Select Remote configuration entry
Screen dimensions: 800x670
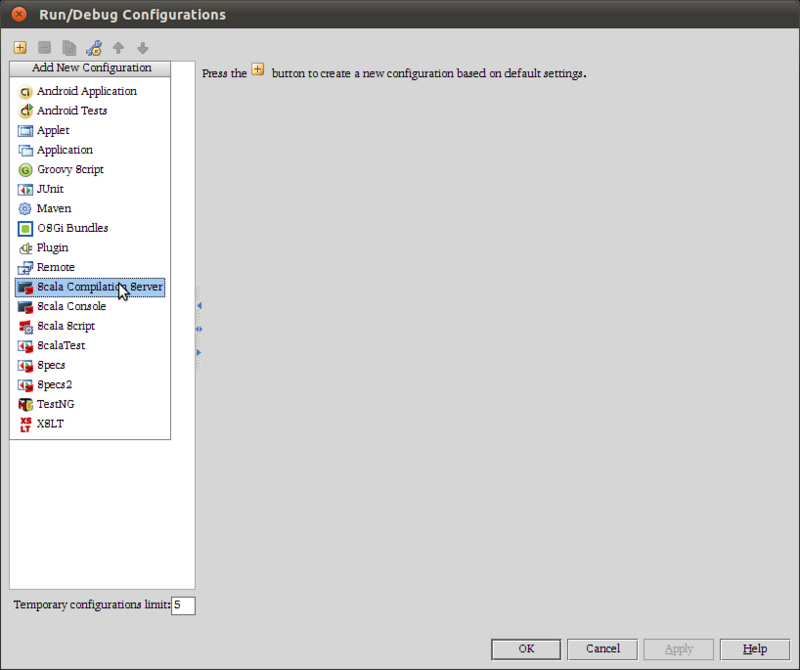coord(90,267)
